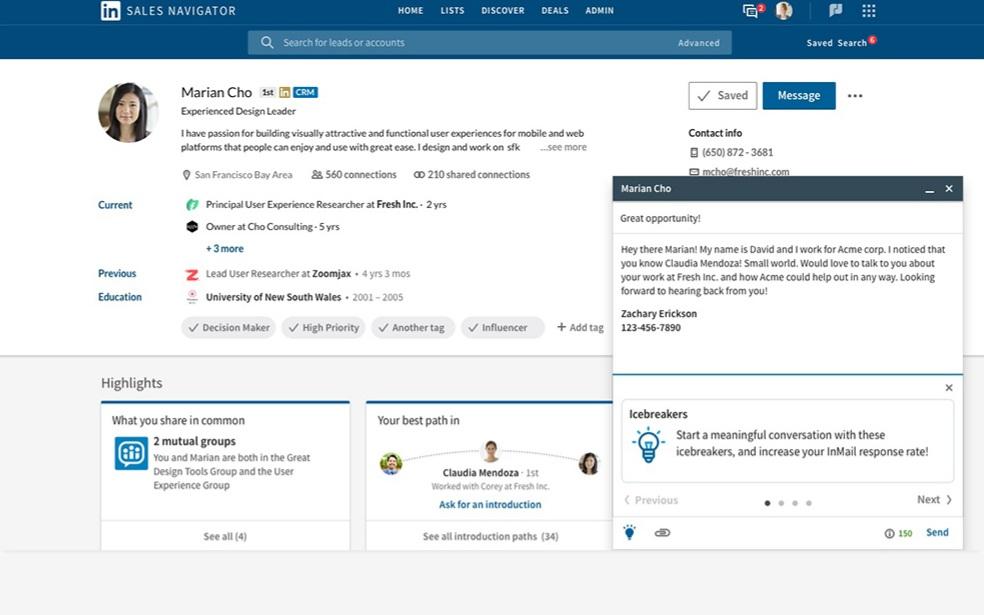This screenshot has width=984, height=615.
Task: Open the messaging inbox icon with badge
Action: click(x=752, y=10)
